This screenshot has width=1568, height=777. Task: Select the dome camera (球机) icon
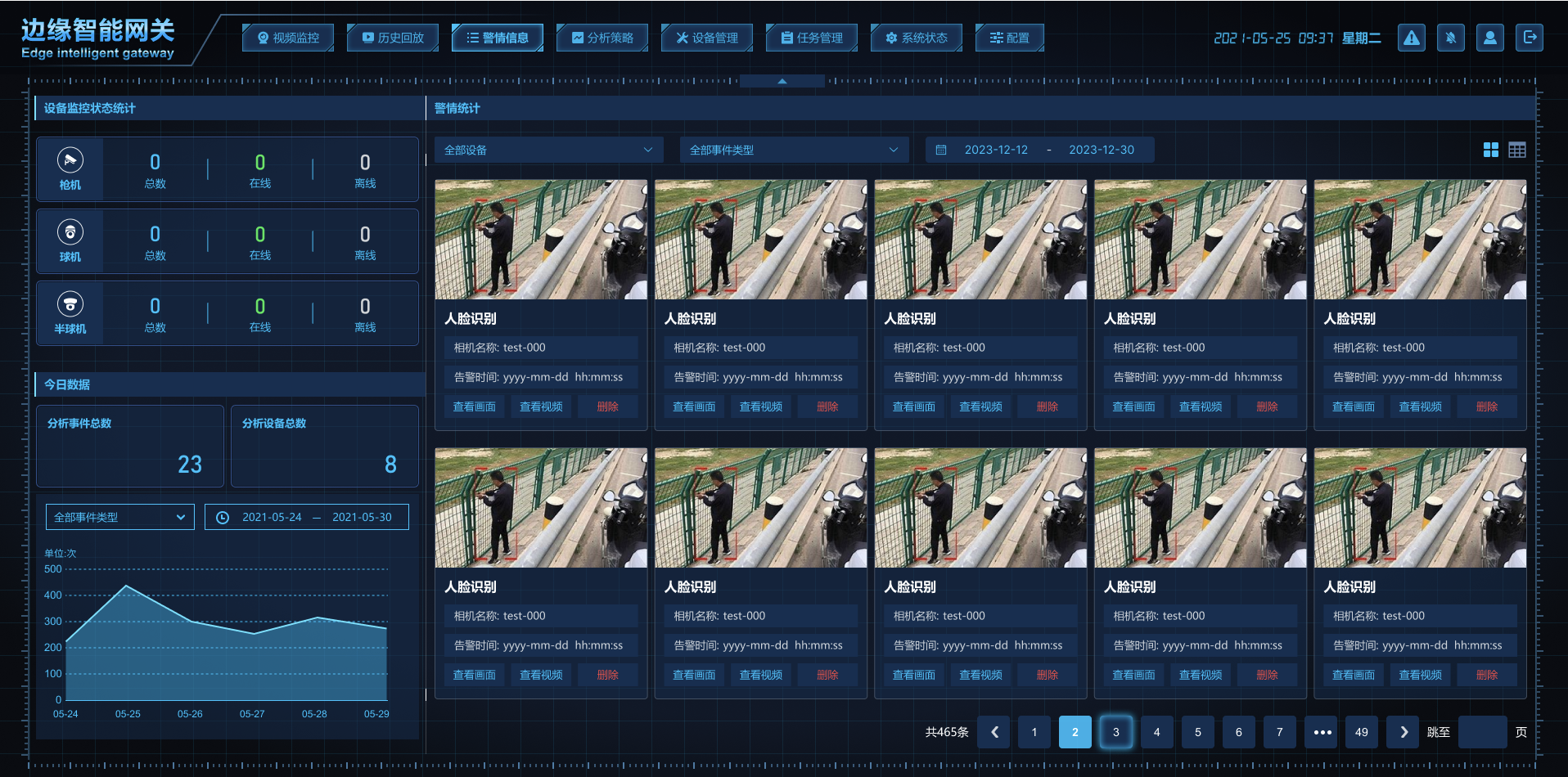(70, 233)
